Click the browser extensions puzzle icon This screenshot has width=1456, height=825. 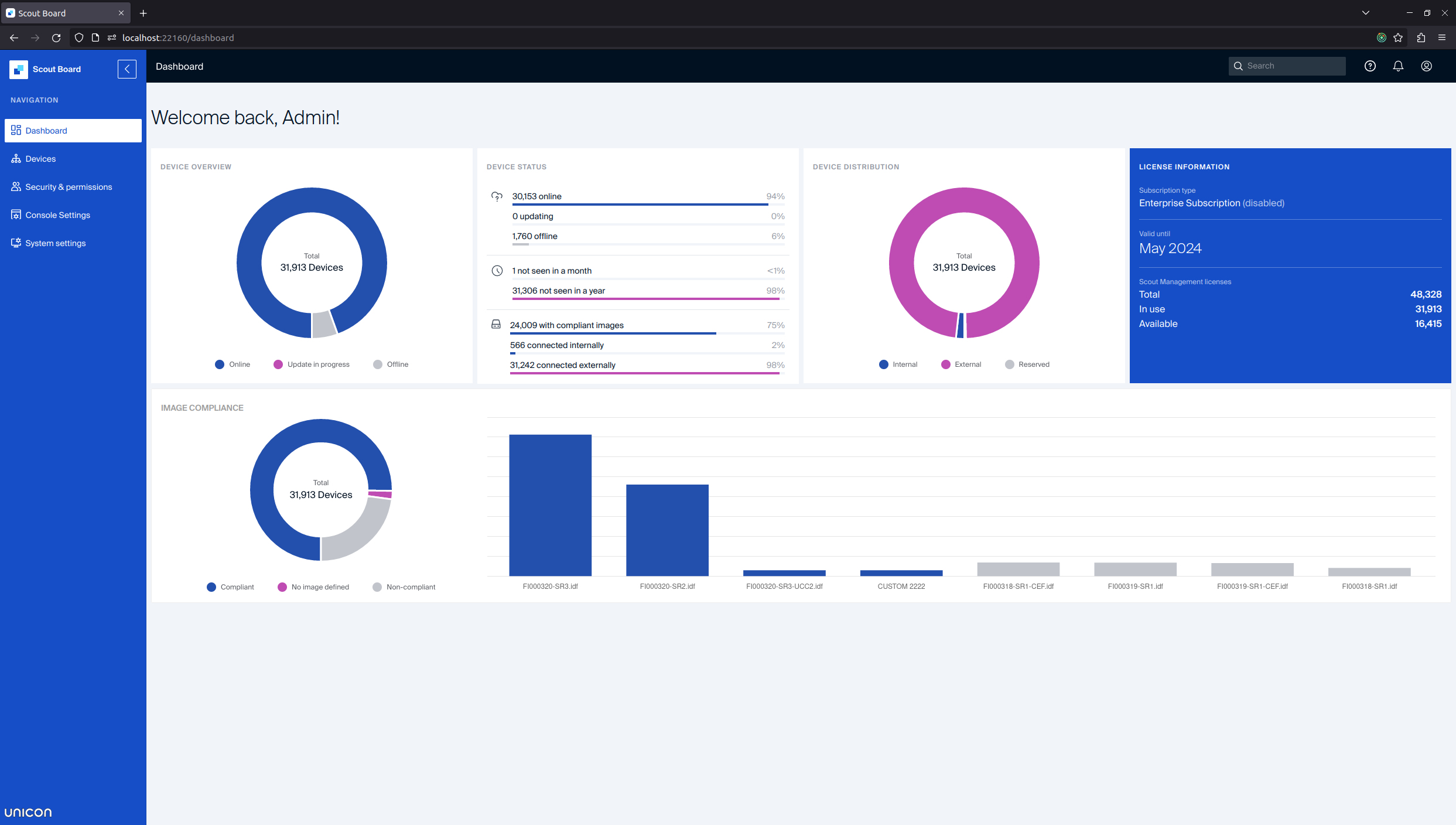click(x=1421, y=37)
